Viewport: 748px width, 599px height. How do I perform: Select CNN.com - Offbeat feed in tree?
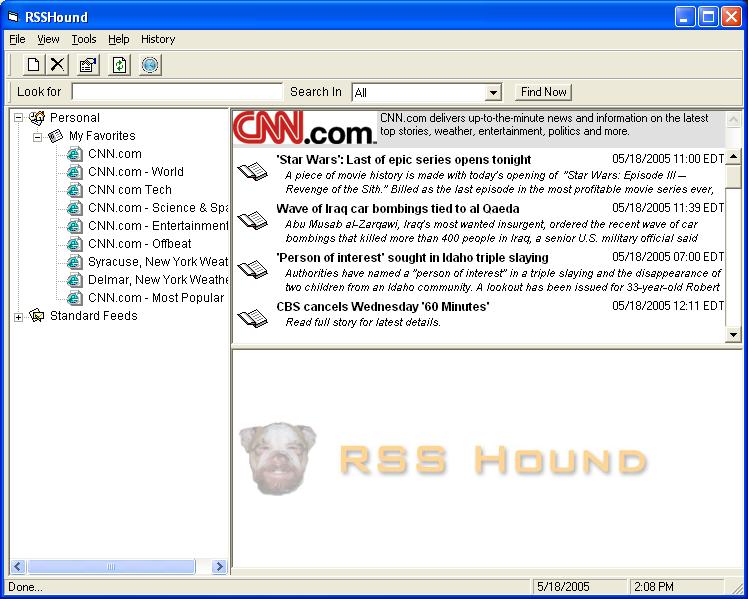pyautogui.click(x=139, y=244)
